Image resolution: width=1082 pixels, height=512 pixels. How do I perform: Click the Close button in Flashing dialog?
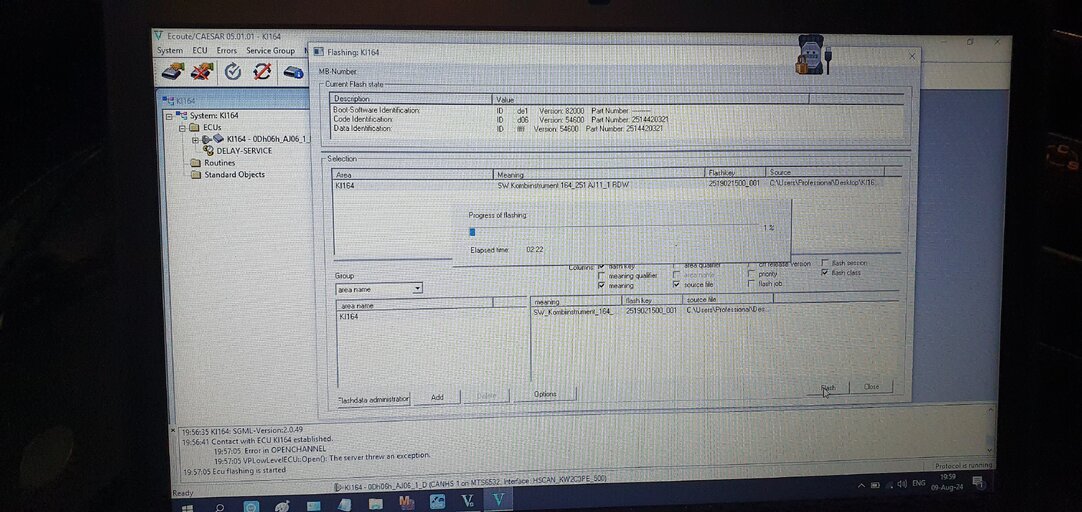[x=872, y=387]
